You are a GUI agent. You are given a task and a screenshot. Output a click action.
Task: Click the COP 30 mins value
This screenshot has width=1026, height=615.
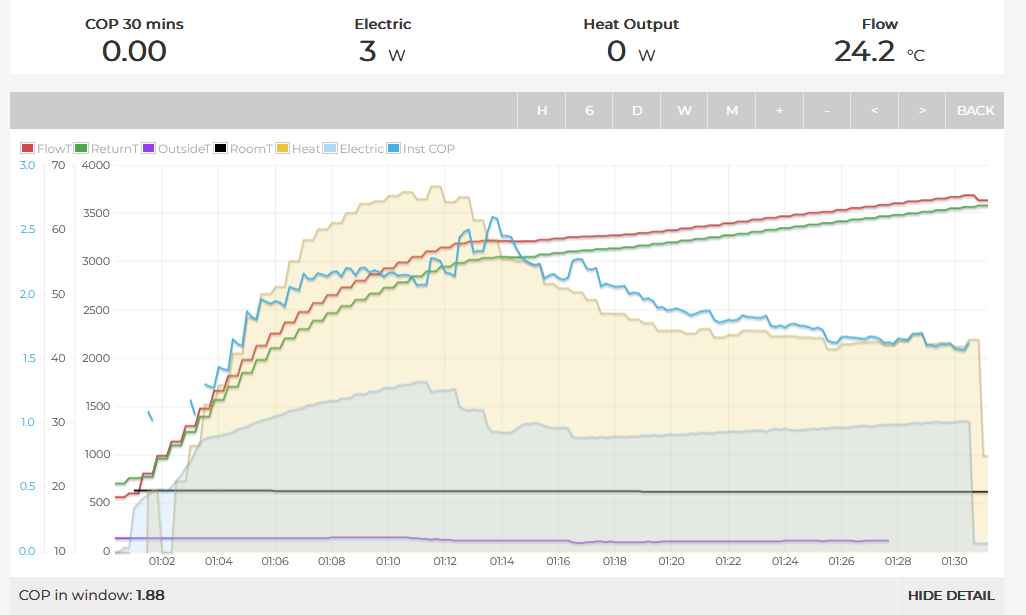[134, 52]
